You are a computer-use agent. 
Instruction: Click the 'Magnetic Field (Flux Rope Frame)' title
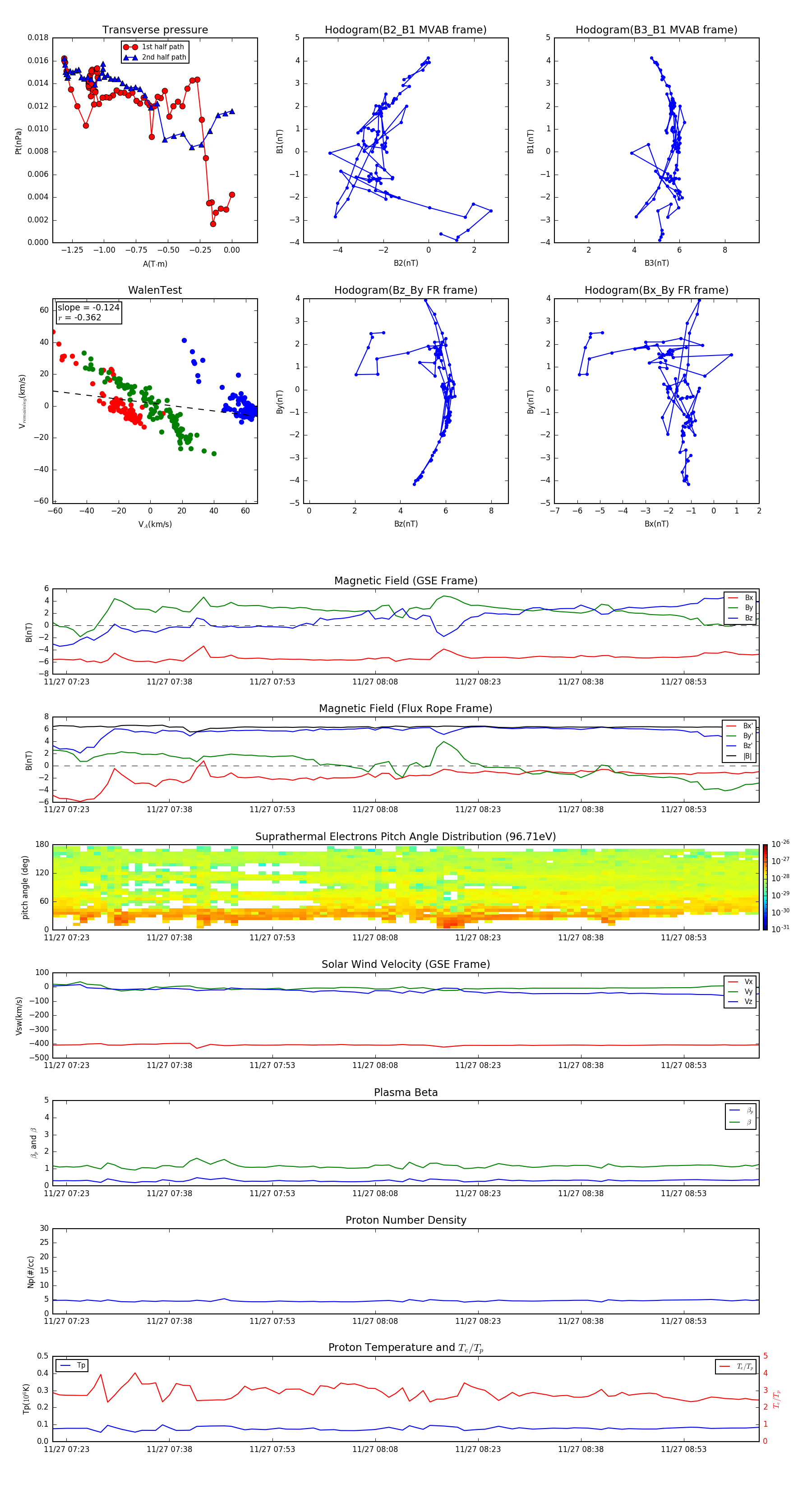pos(406,709)
